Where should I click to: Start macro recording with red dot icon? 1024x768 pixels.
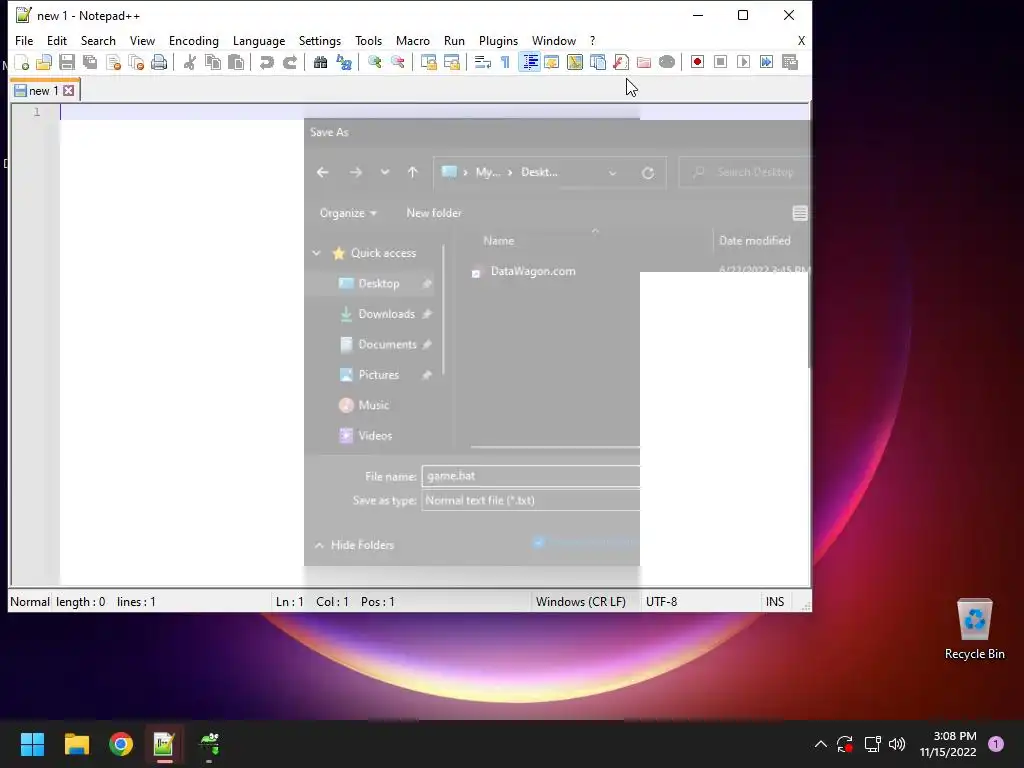[x=697, y=62]
